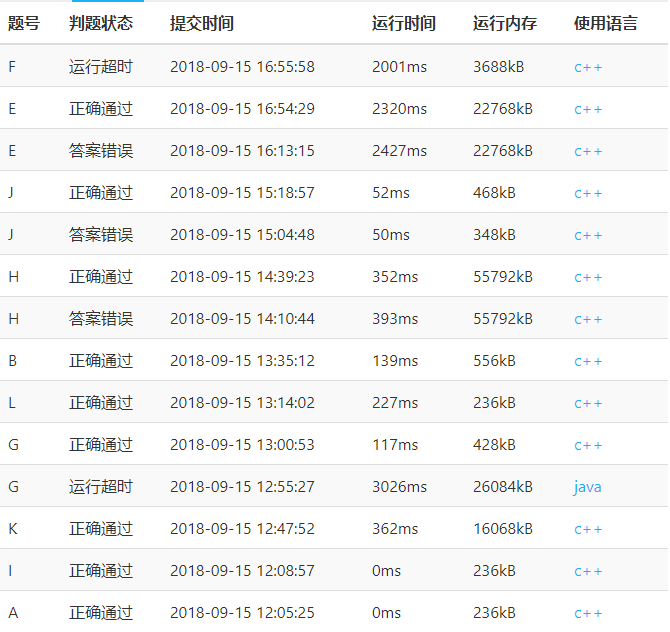Open the c++ link for the 12:08:57 submission

pos(588,571)
